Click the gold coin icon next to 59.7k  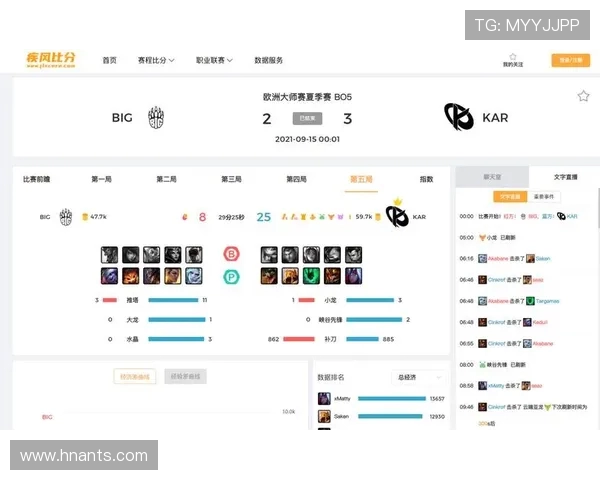[378, 217]
